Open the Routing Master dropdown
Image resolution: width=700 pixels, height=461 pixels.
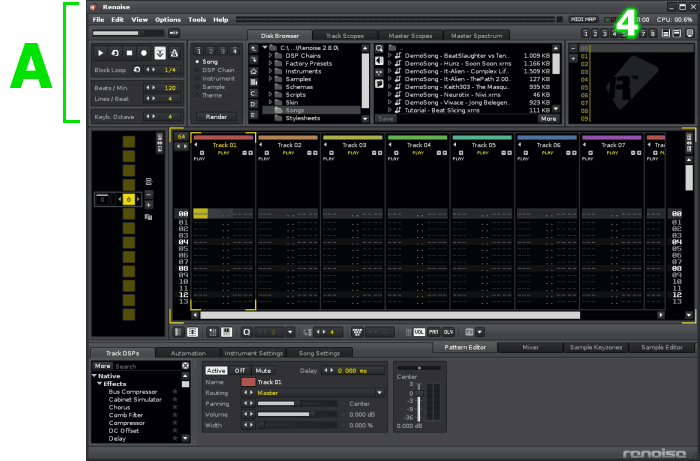[379, 393]
